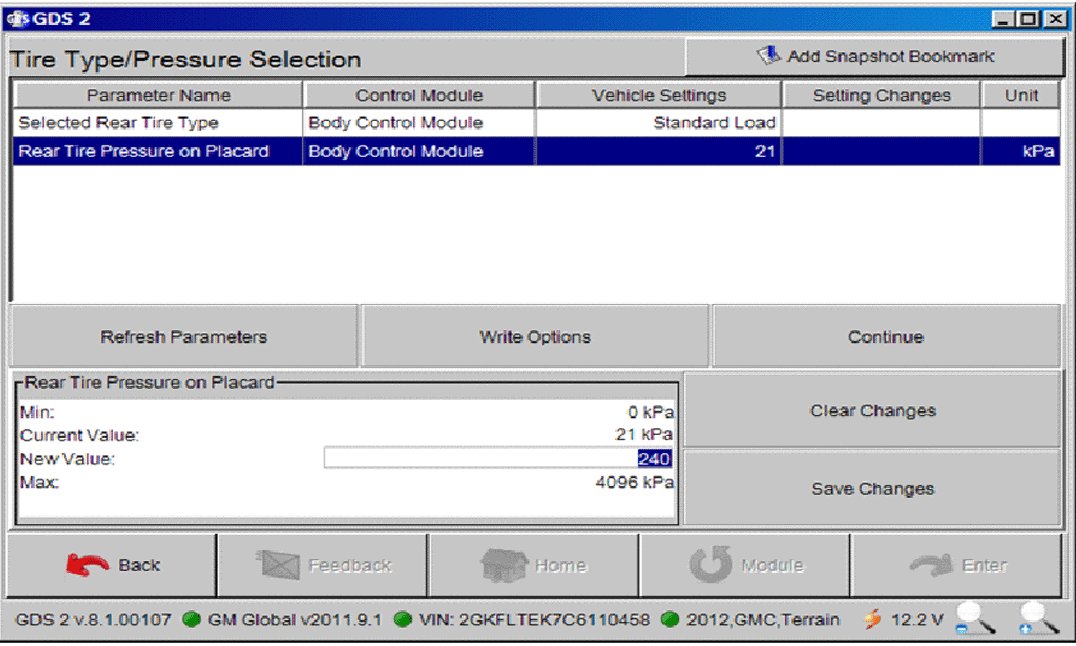
Task: Click the zoom in magnifier icon
Action: tap(1038, 621)
